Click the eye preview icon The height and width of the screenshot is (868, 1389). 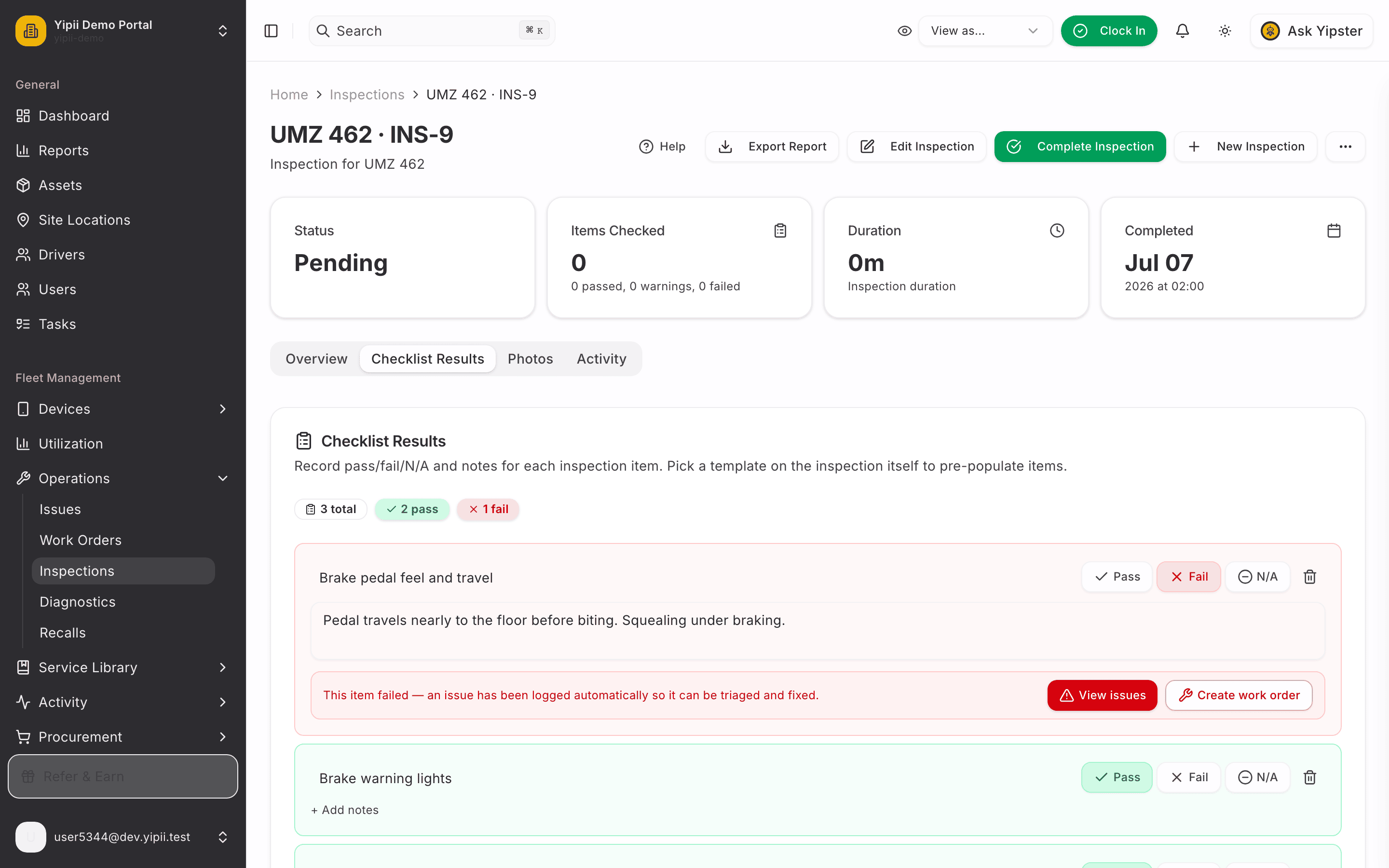pos(905,31)
